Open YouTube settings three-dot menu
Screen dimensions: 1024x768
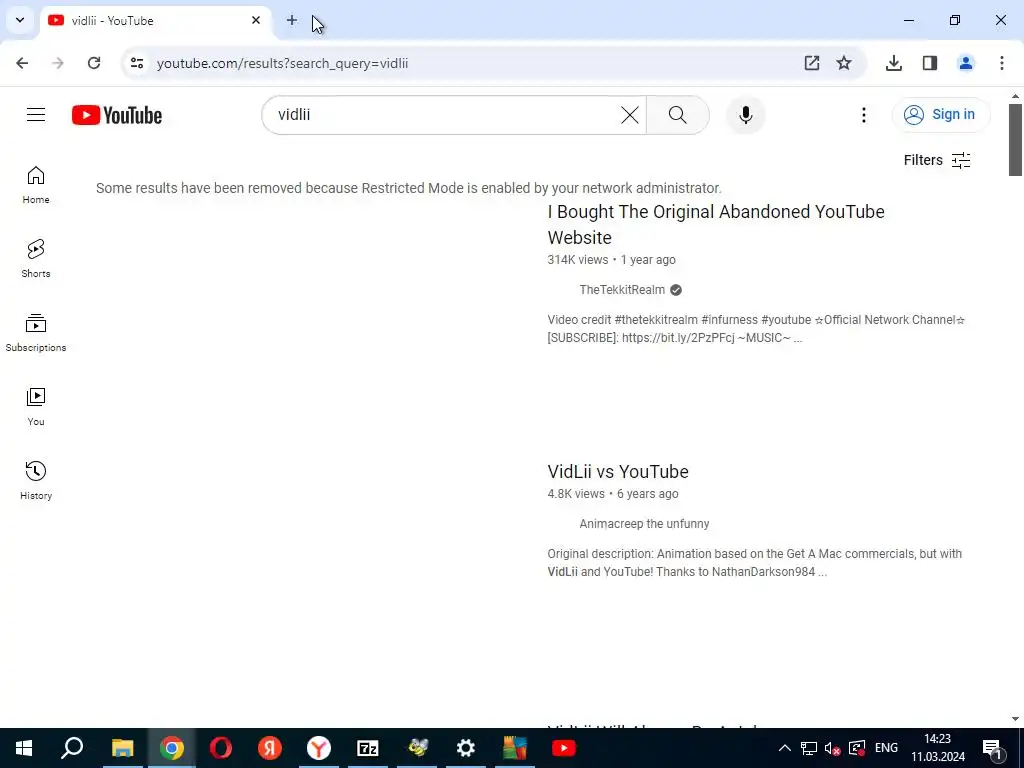(863, 115)
